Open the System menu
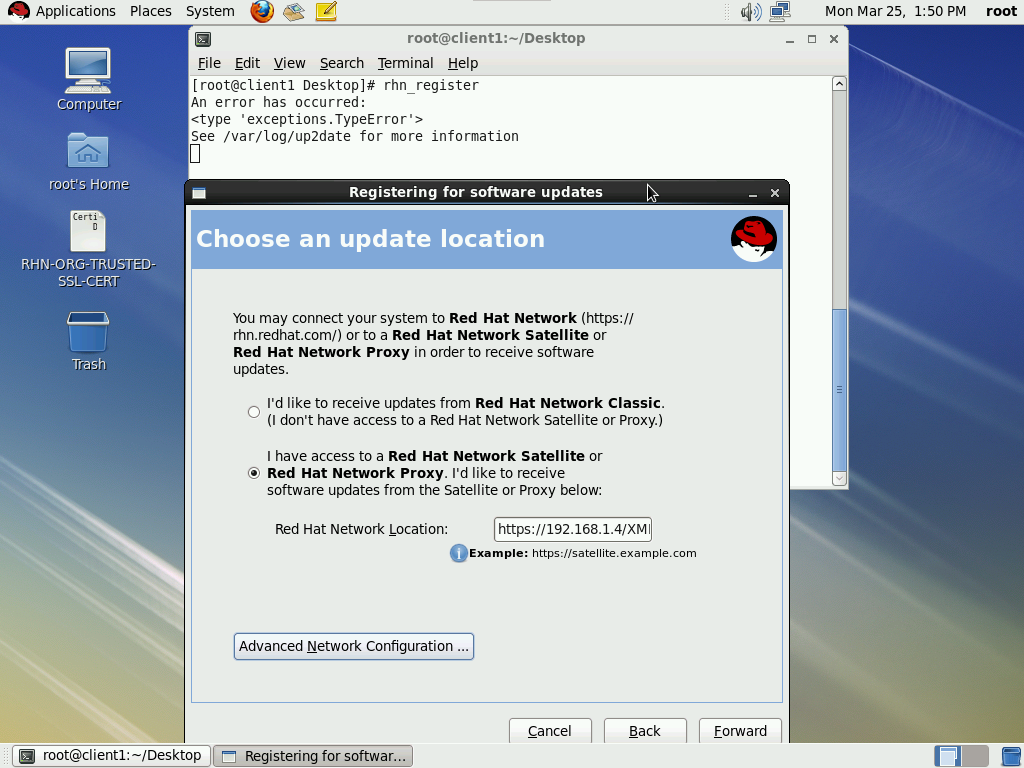Viewport: 1024px width, 768px height. (x=210, y=11)
